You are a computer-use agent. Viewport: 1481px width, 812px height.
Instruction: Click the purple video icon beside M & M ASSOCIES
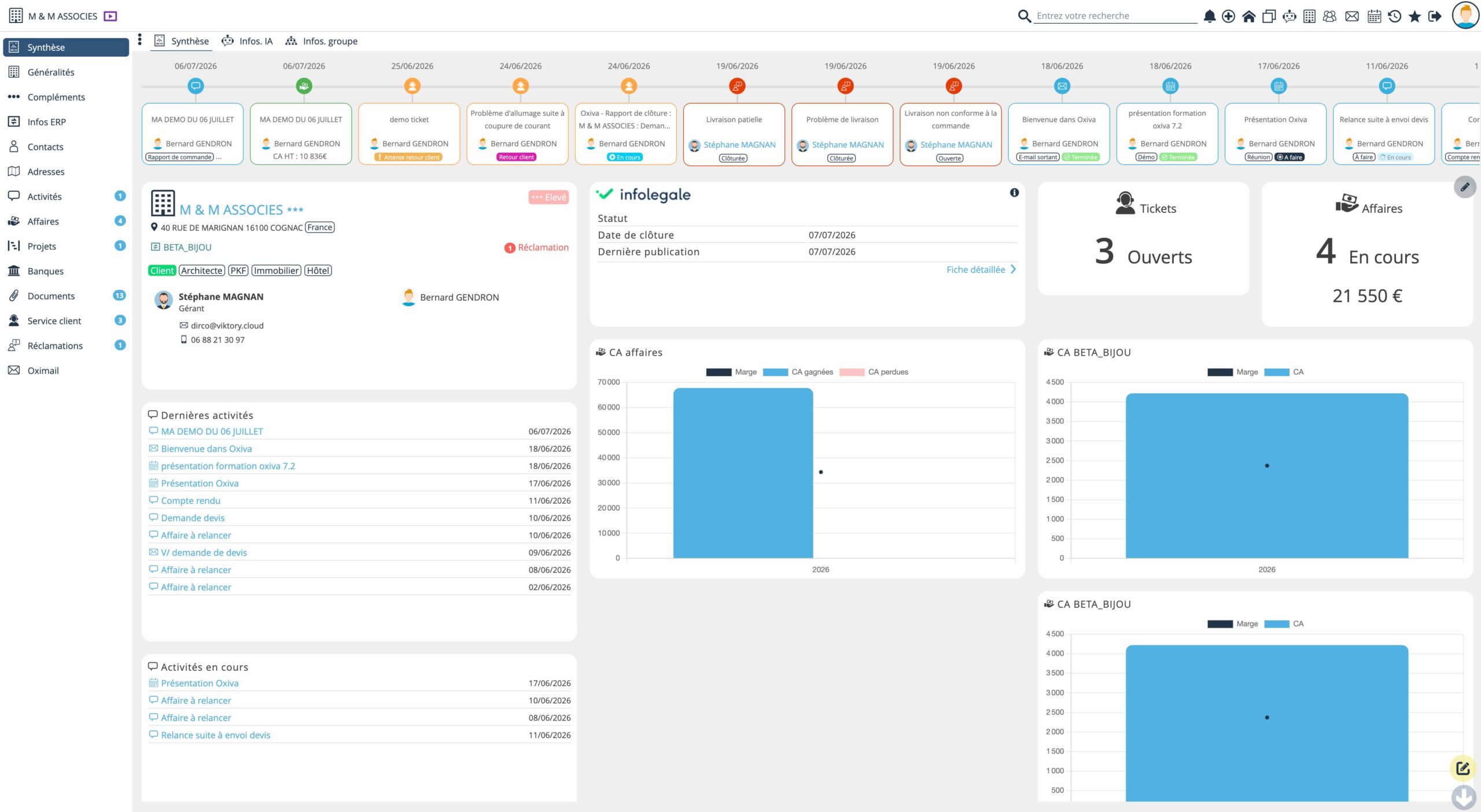click(x=110, y=16)
